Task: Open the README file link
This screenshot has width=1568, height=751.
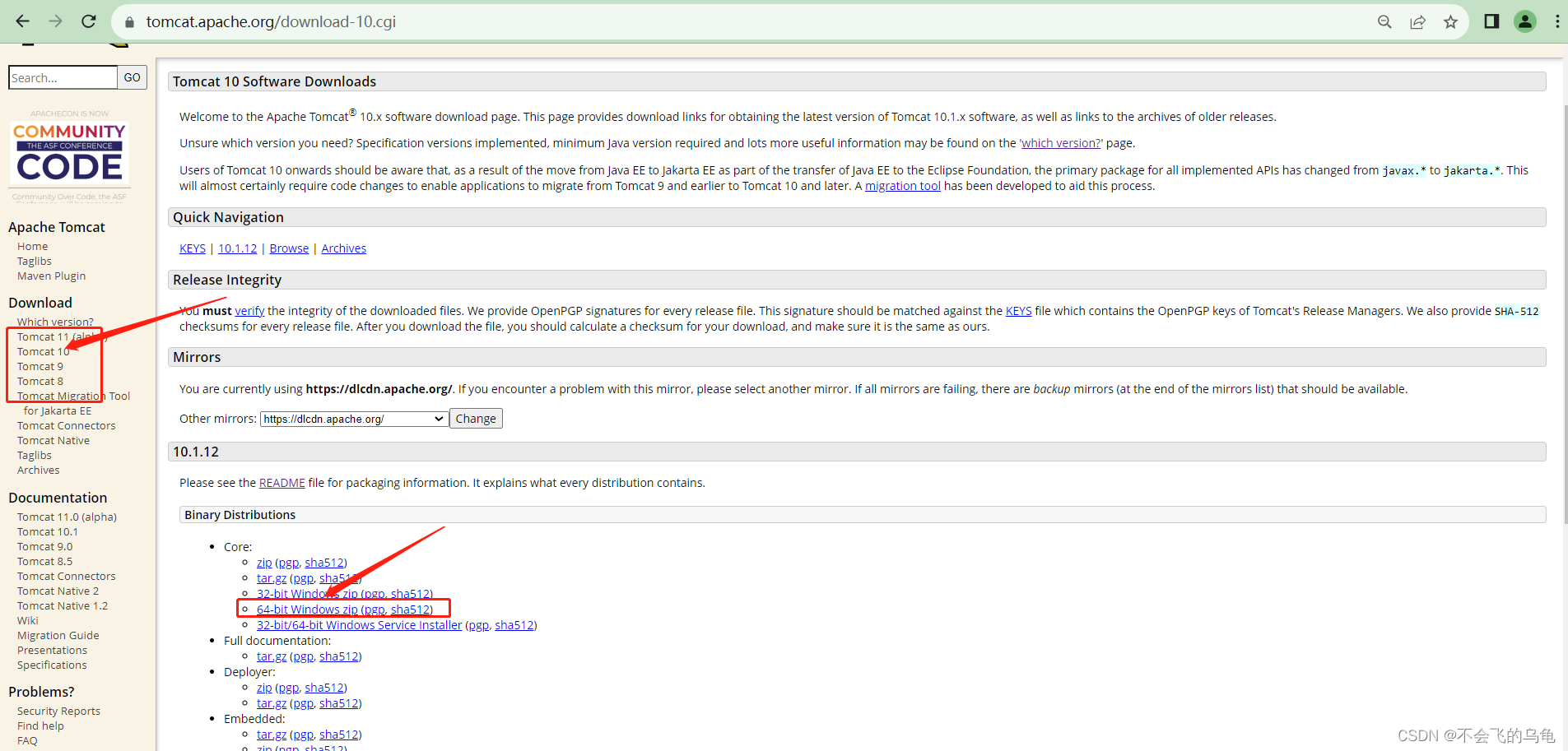Action: (281, 483)
